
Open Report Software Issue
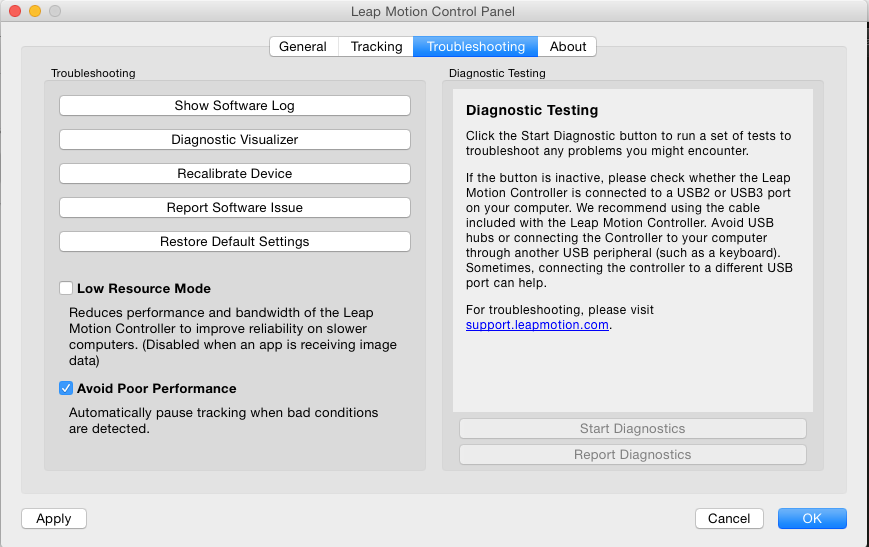(x=235, y=208)
